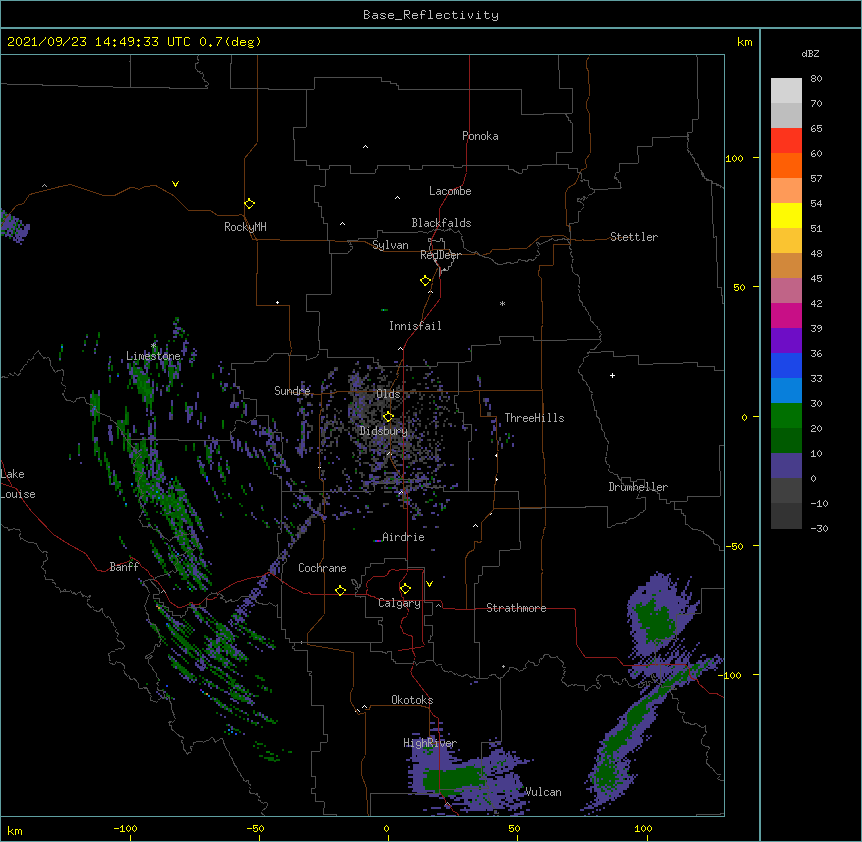Click the 36 dBZ blue legend swatch

tap(786, 365)
